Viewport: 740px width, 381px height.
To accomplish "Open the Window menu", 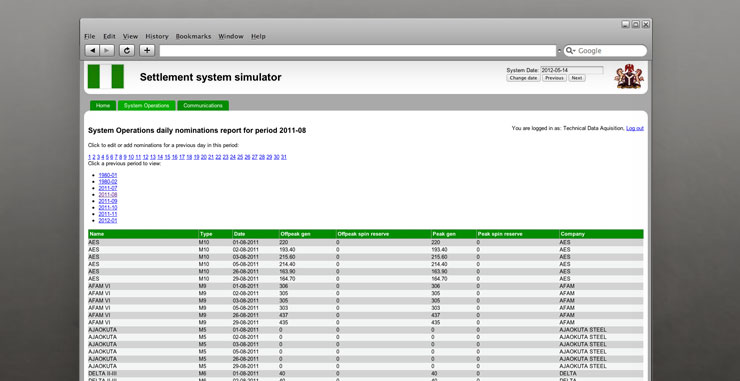I will 231,36.
